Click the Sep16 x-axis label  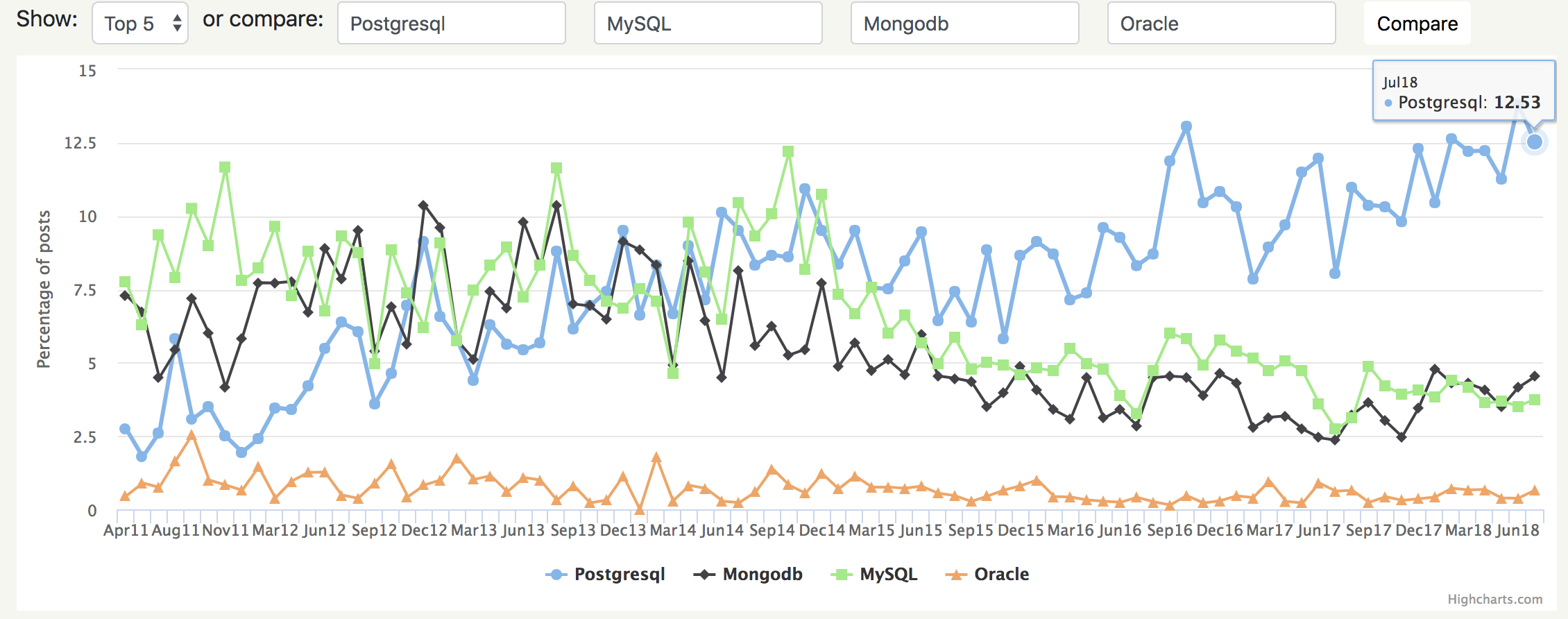(x=1170, y=531)
